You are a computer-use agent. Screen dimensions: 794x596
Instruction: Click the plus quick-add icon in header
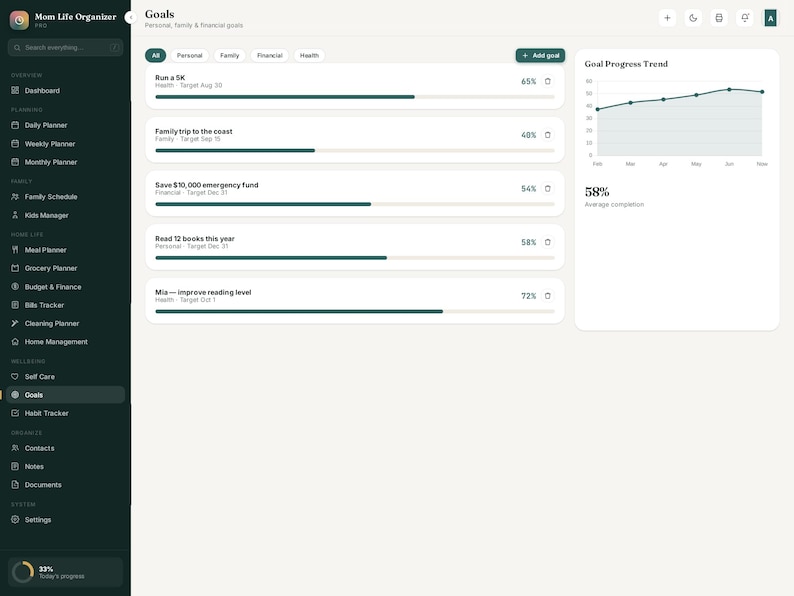667,18
